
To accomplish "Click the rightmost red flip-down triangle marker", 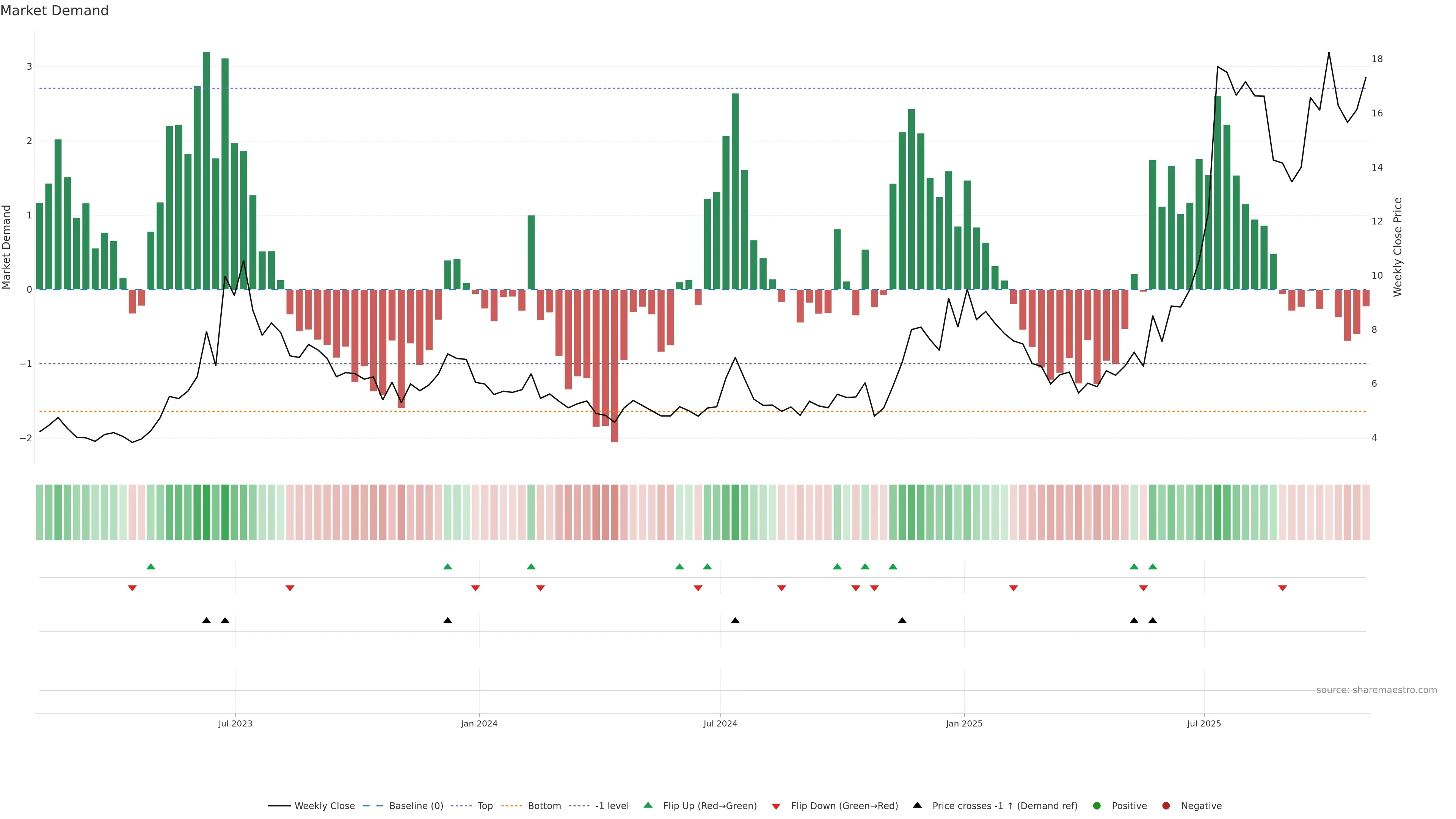I will point(1282,588).
